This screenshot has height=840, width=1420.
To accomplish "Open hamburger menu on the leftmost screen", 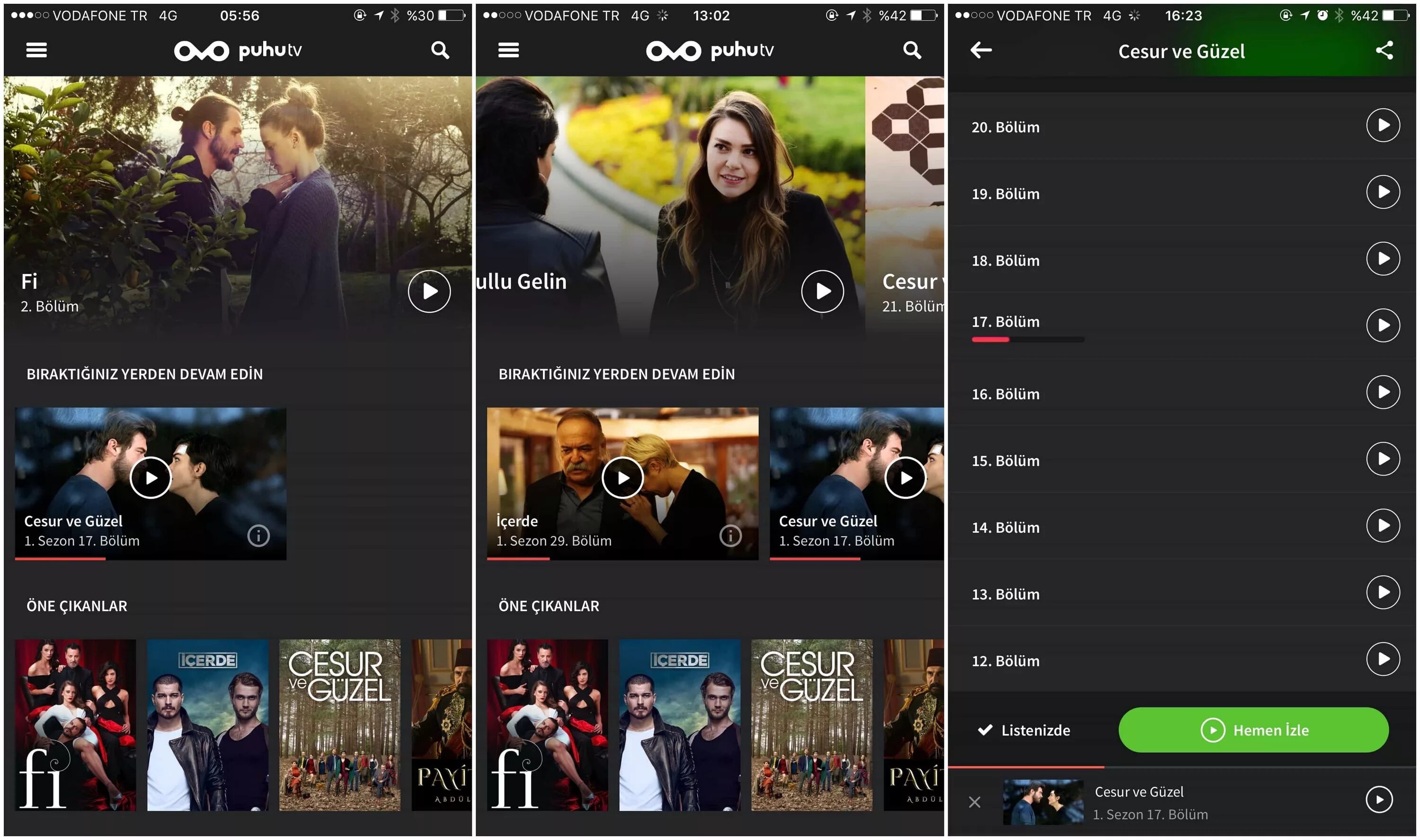I will (36, 50).
